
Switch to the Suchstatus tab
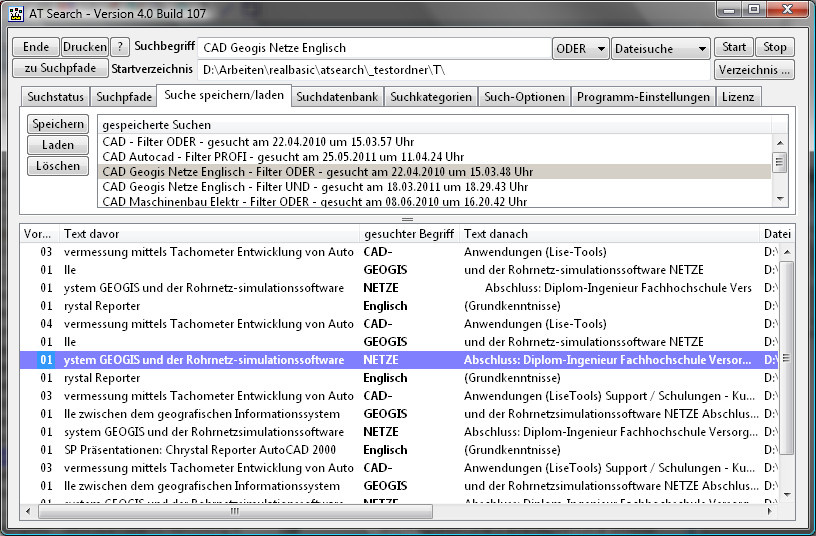(x=54, y=97)
